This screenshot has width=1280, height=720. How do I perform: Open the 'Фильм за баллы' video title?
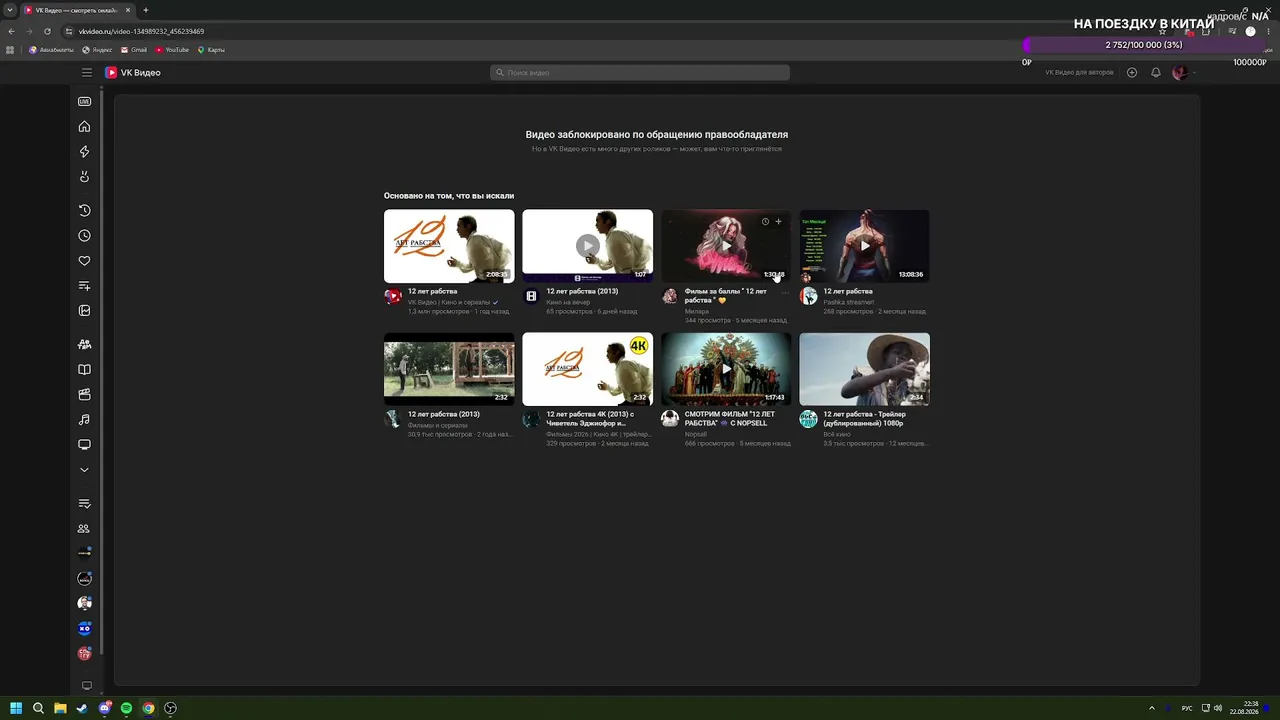pyautogui.click(x=726, y=296)
